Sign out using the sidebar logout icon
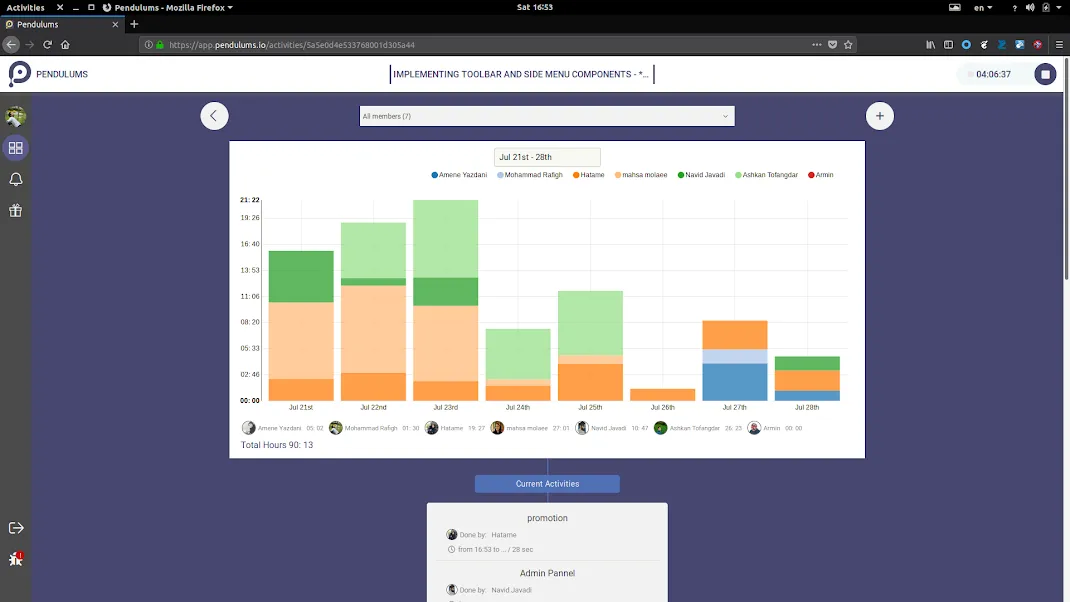1070x602 pixels. point(14,527)
